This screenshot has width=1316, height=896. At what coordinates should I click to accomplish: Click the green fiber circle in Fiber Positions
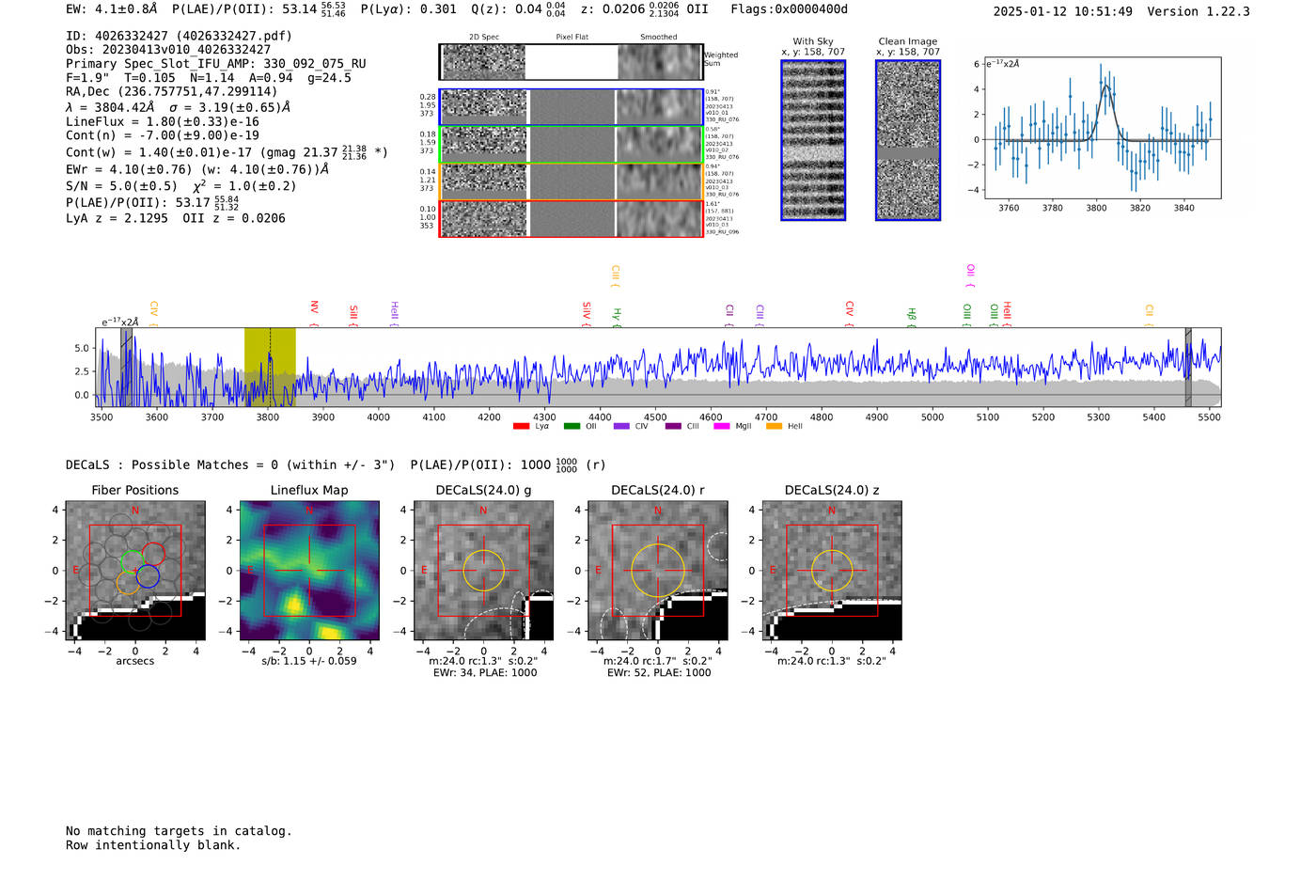click(133, 561)
